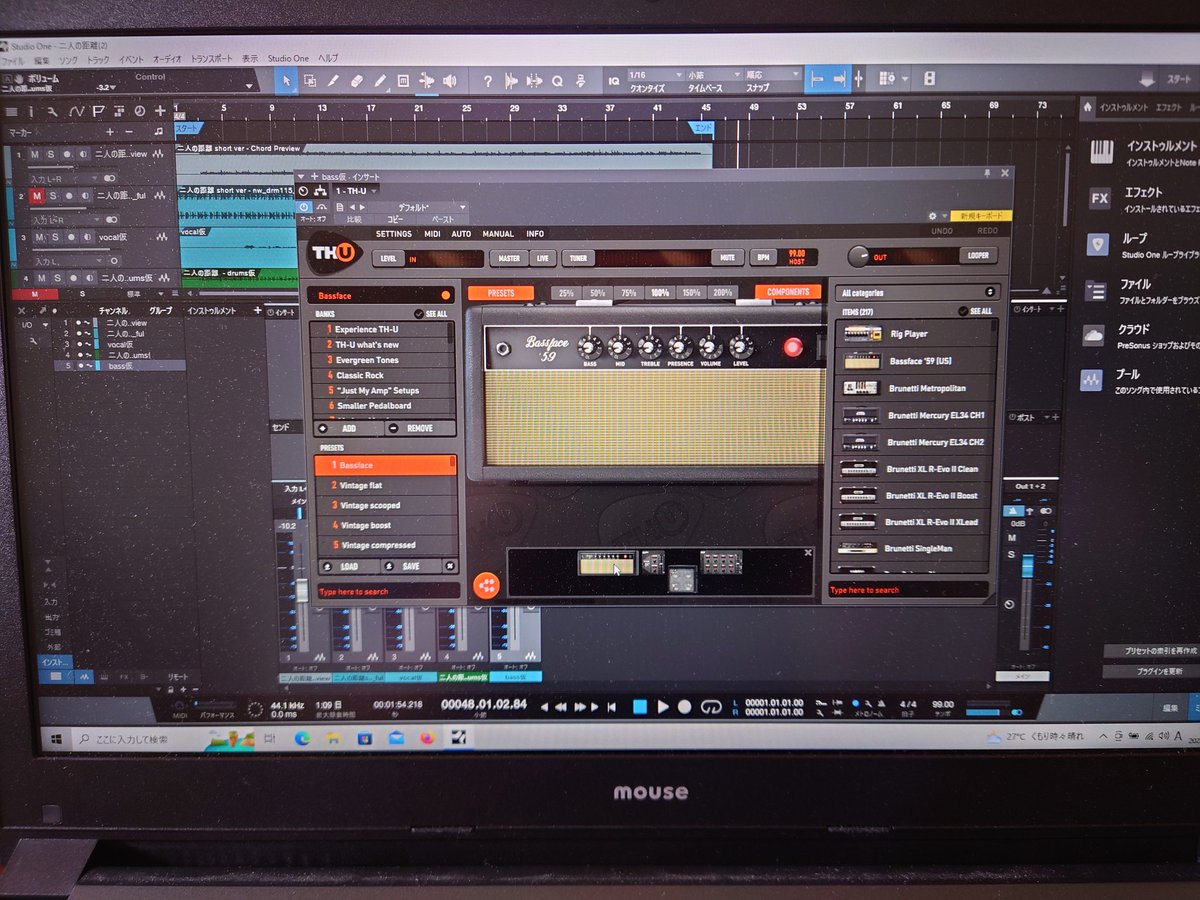Click the SAVE preset button
The height and width of the screenshot is (900, 1200).
click(x=411, y=566)
